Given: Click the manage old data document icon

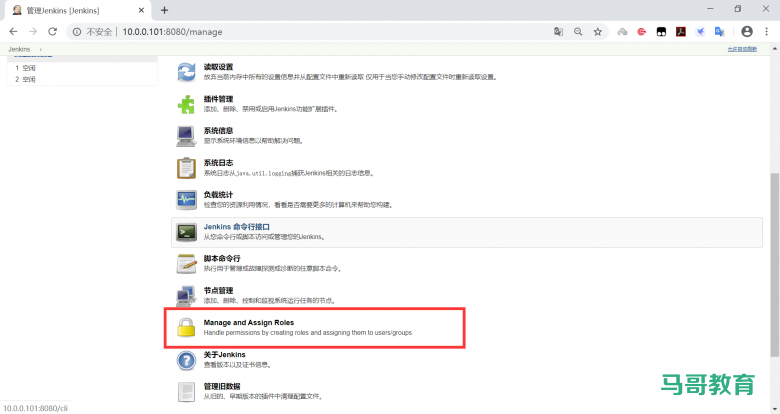Looking at the screenshot, I should pyautogui.click(x=187, y=392).
